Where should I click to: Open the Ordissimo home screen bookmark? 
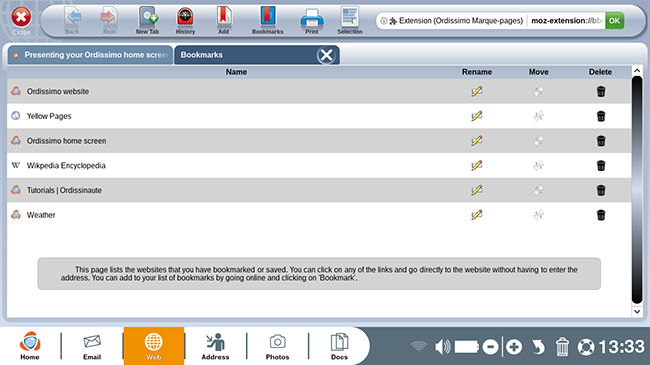click(66, 141)
